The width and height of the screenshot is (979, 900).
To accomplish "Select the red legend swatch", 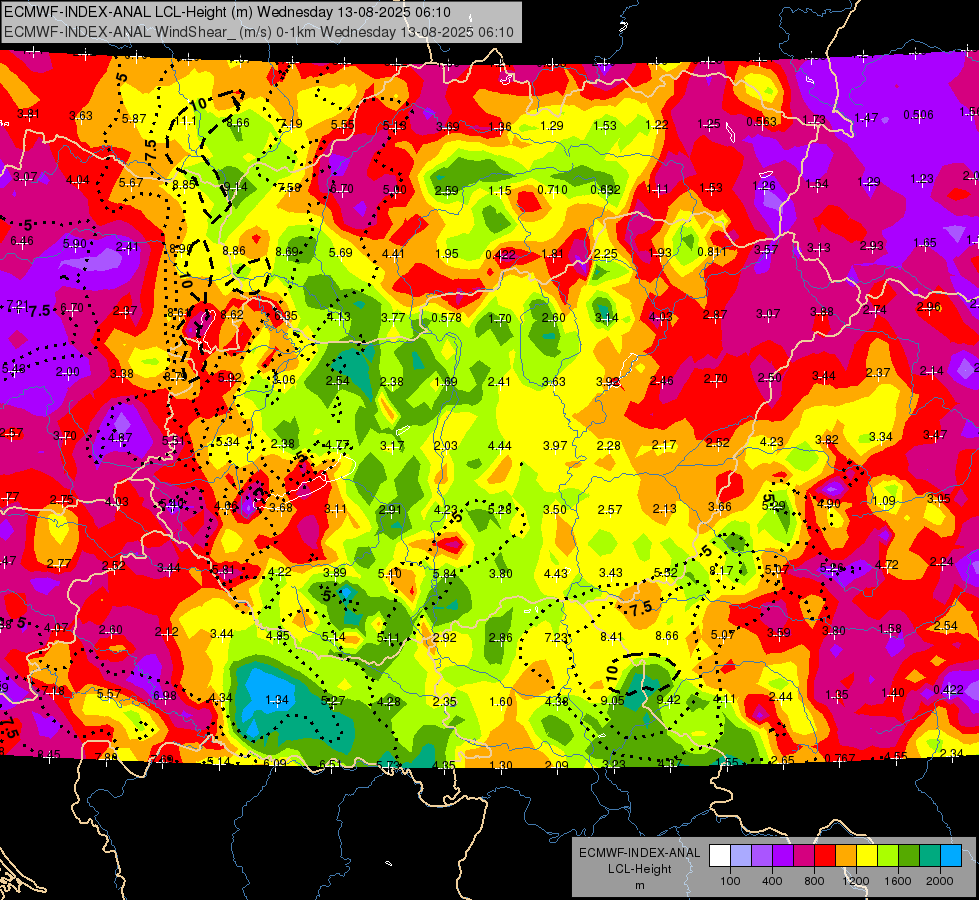I will click(825, 856).
